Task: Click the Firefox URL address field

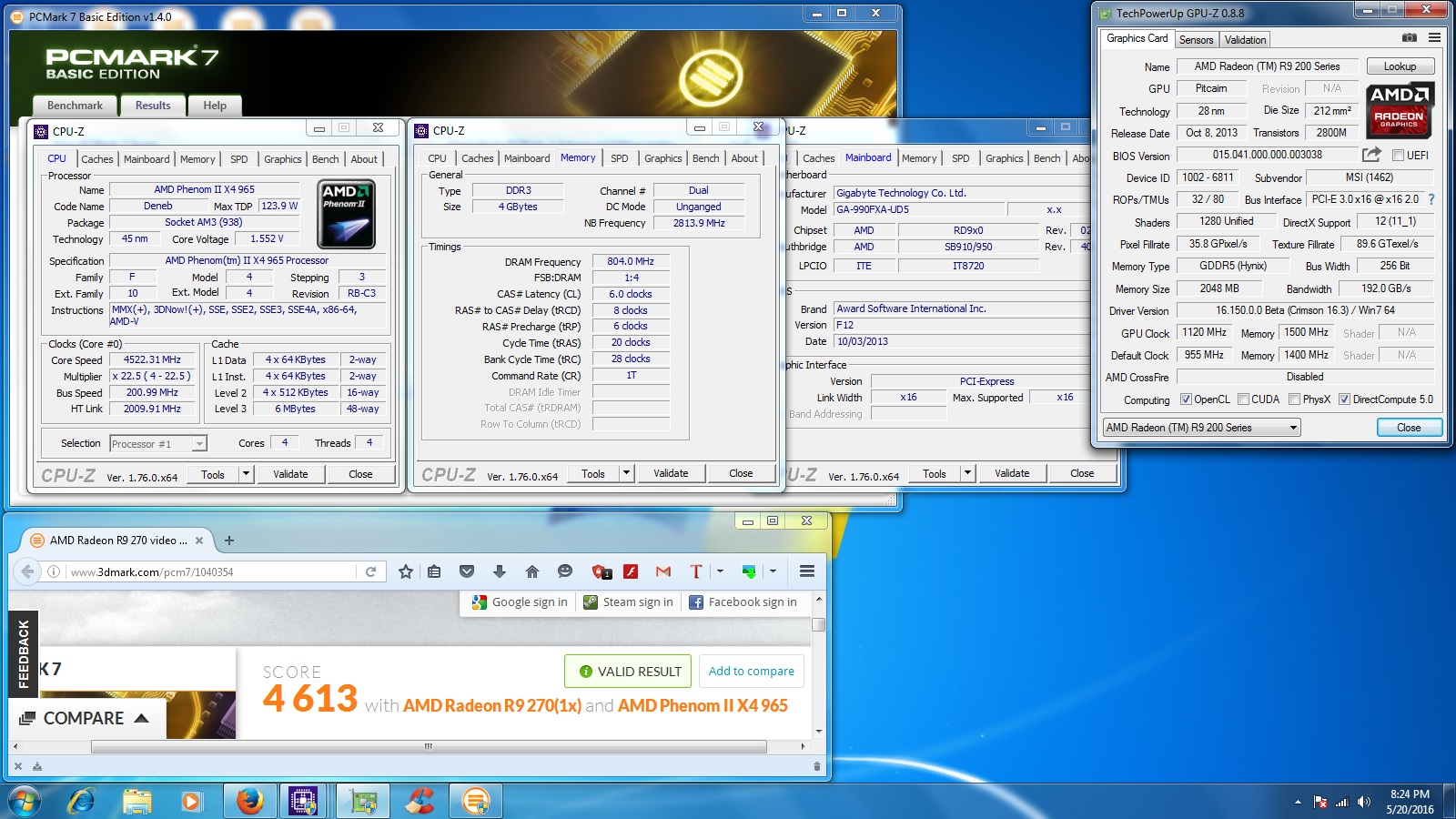Action: (212, 571)
